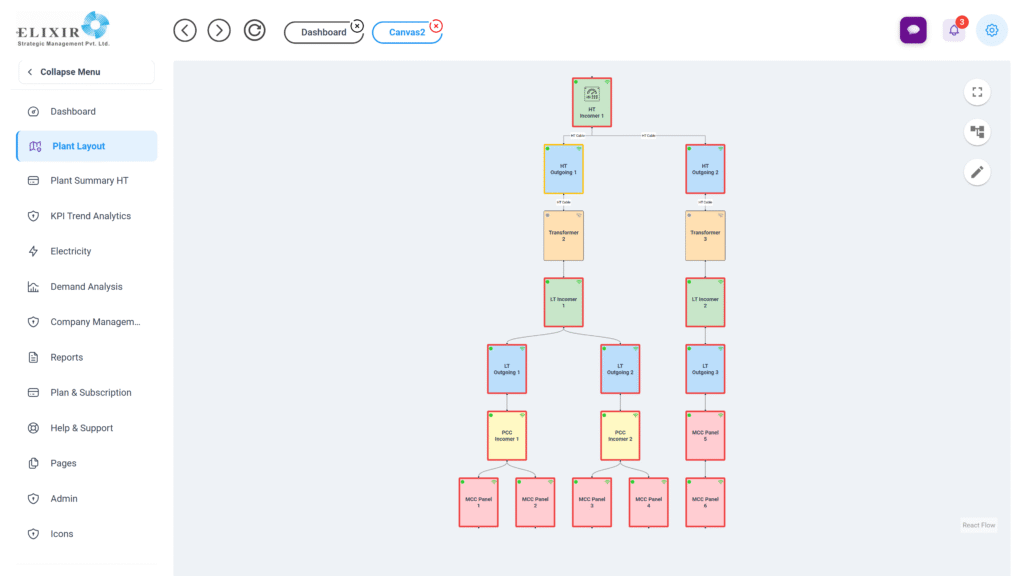
Task: Select the Transformer 2 node
Action: [564, 236]
